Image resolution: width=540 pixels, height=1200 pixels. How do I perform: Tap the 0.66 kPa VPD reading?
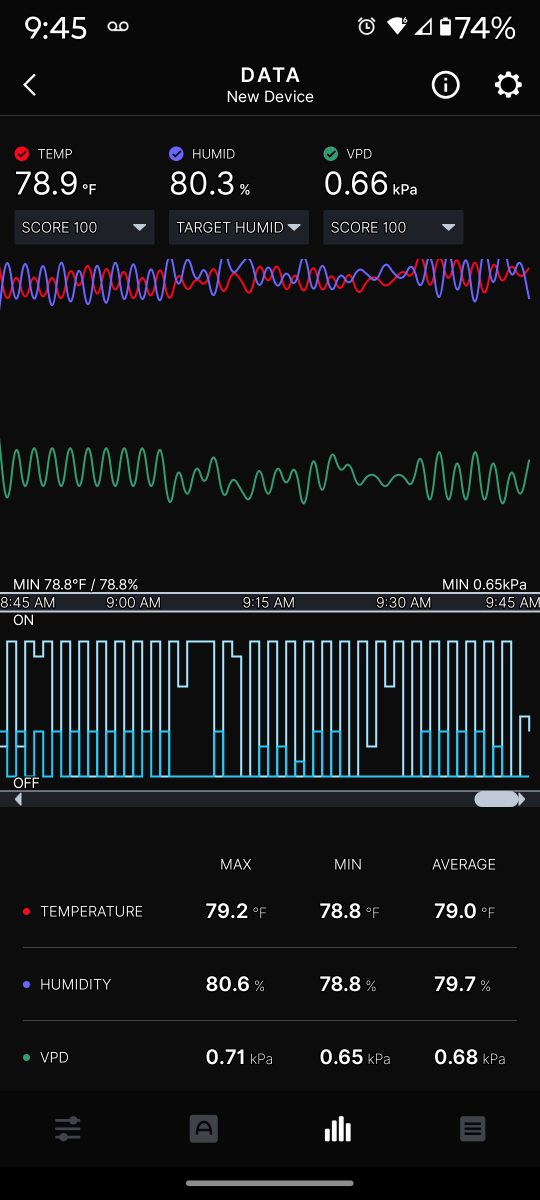pos(371,184)
